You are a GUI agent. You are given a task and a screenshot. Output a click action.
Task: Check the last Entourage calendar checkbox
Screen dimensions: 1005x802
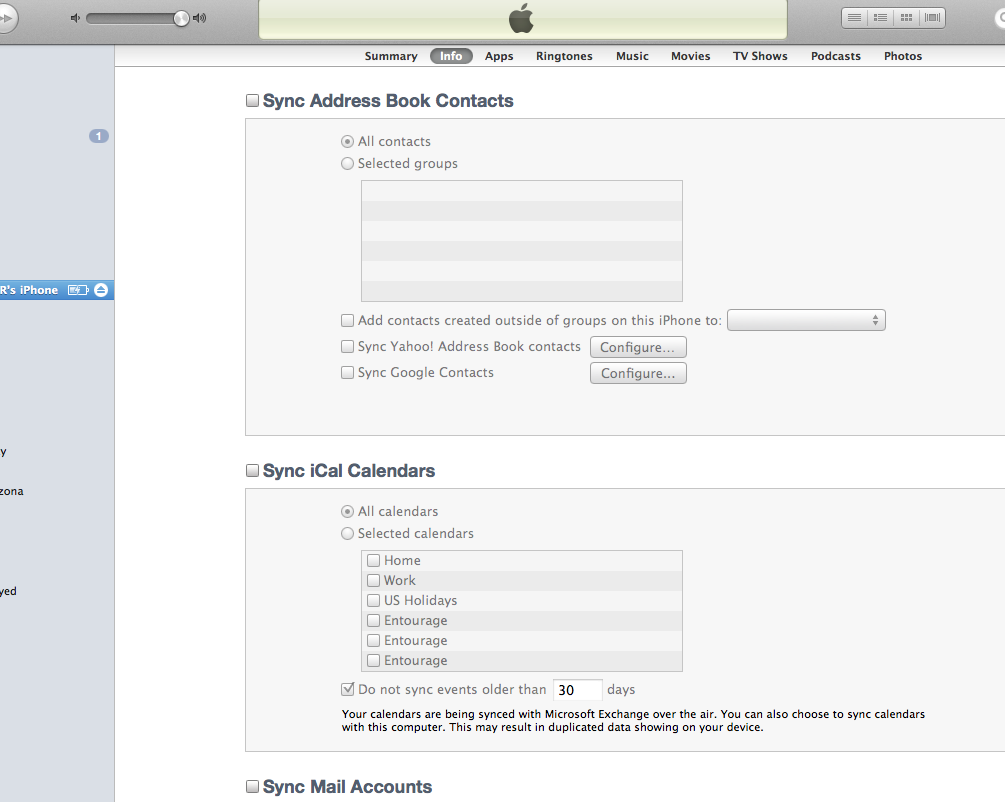pos(374,660)
